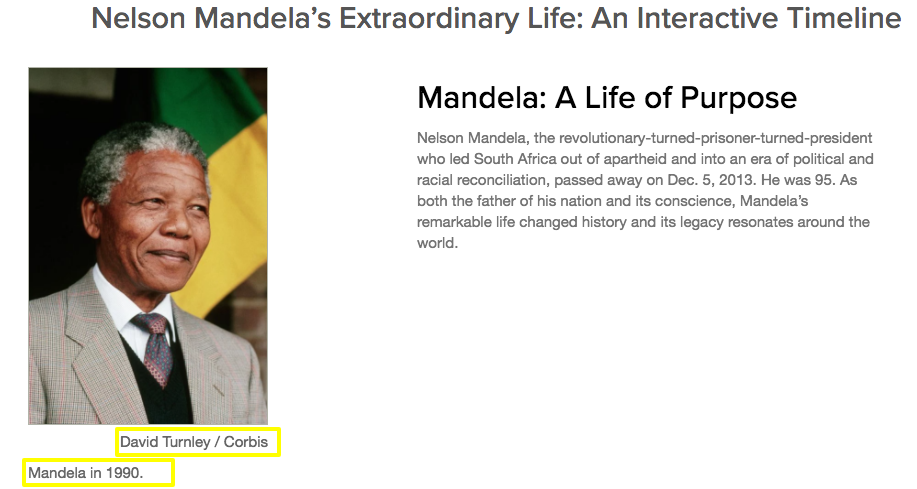Click the word 'Corbis' in the credit

246,441
